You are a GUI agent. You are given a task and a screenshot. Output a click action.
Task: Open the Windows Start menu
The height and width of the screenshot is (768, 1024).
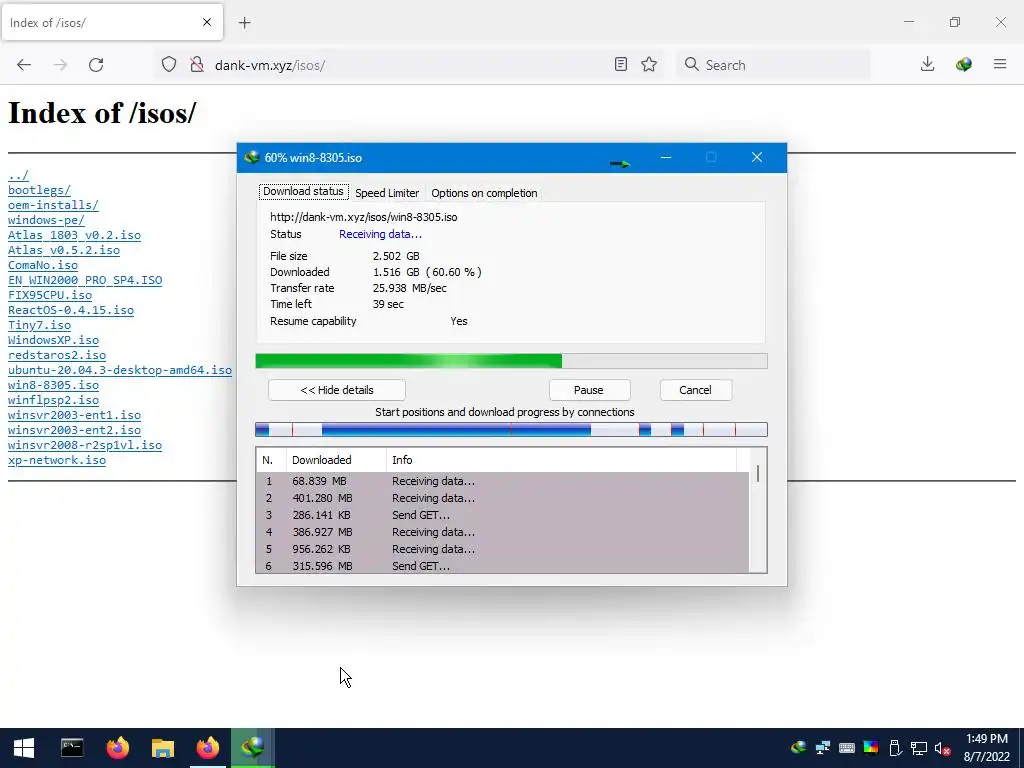point(24,748)
